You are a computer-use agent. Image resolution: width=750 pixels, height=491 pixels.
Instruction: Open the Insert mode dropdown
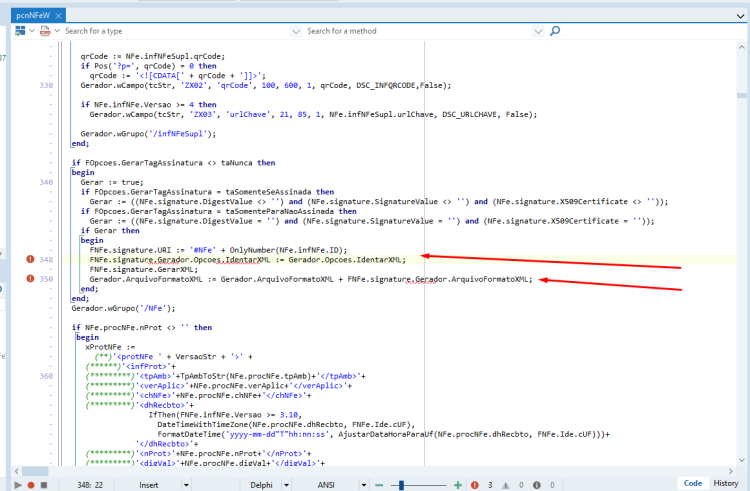186,485
